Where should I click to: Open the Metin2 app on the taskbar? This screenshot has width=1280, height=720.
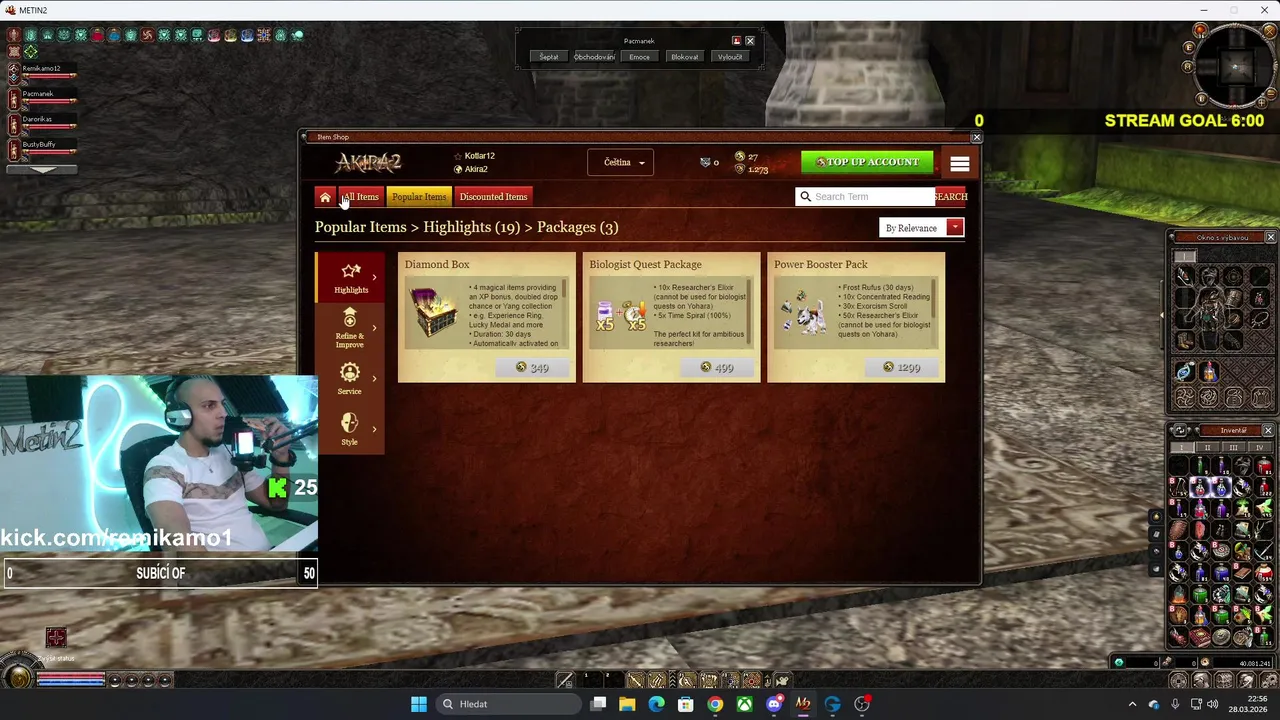click(802, 704)
